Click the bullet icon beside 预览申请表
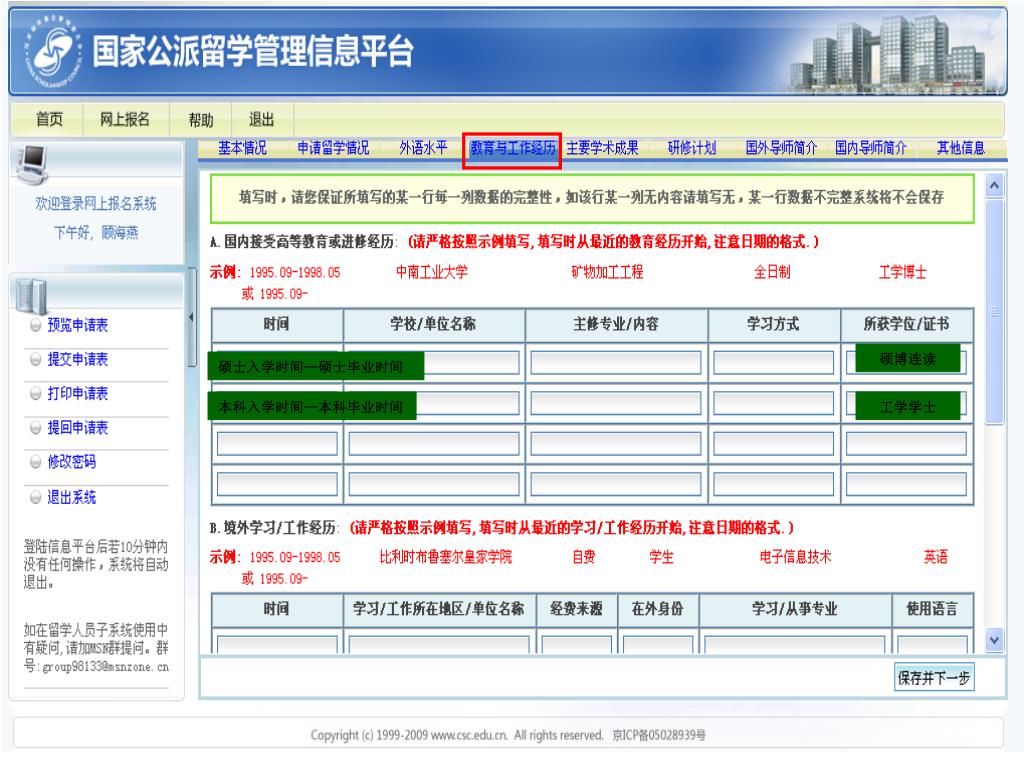 point(36,324)
